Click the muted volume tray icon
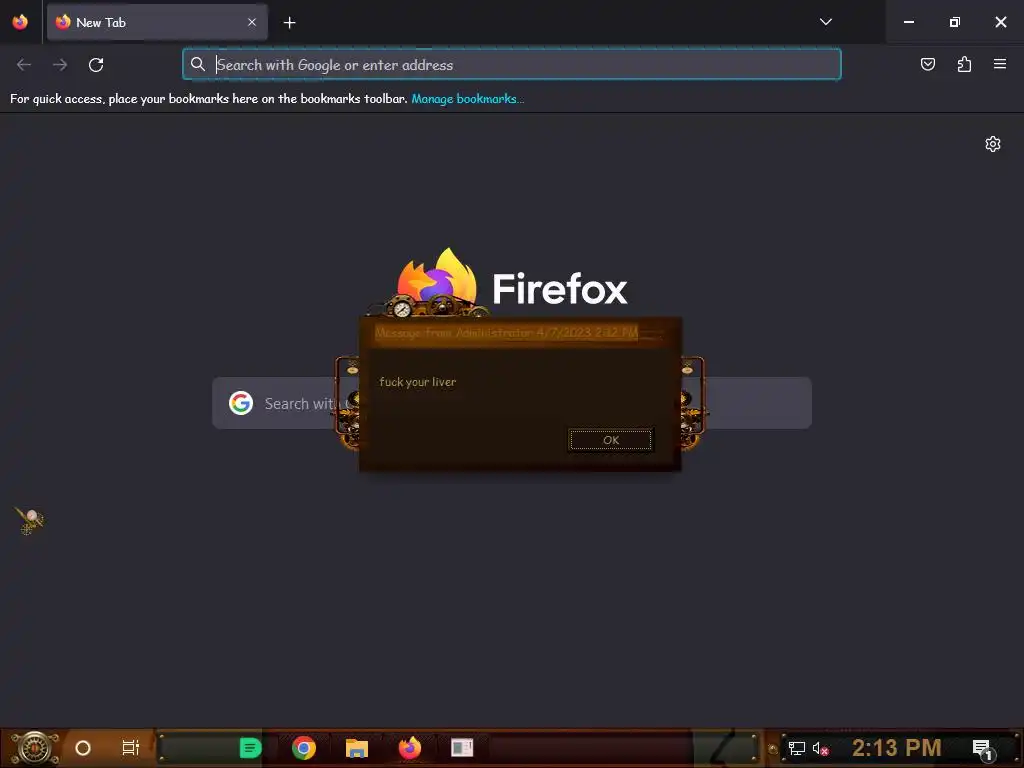Image resolution: width=1024 pixels, height=768 pixels. (820, 748)
